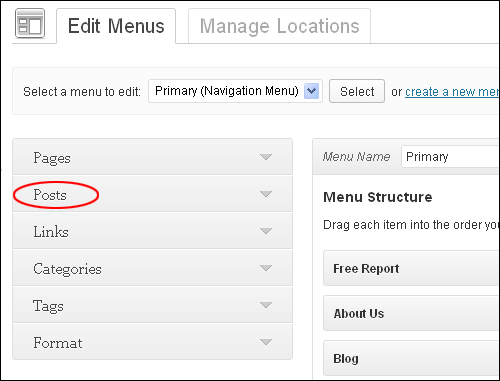Click the Categories panel title
Image resolution: width=500 pixels, height=381 pixels.
[67, 269]
